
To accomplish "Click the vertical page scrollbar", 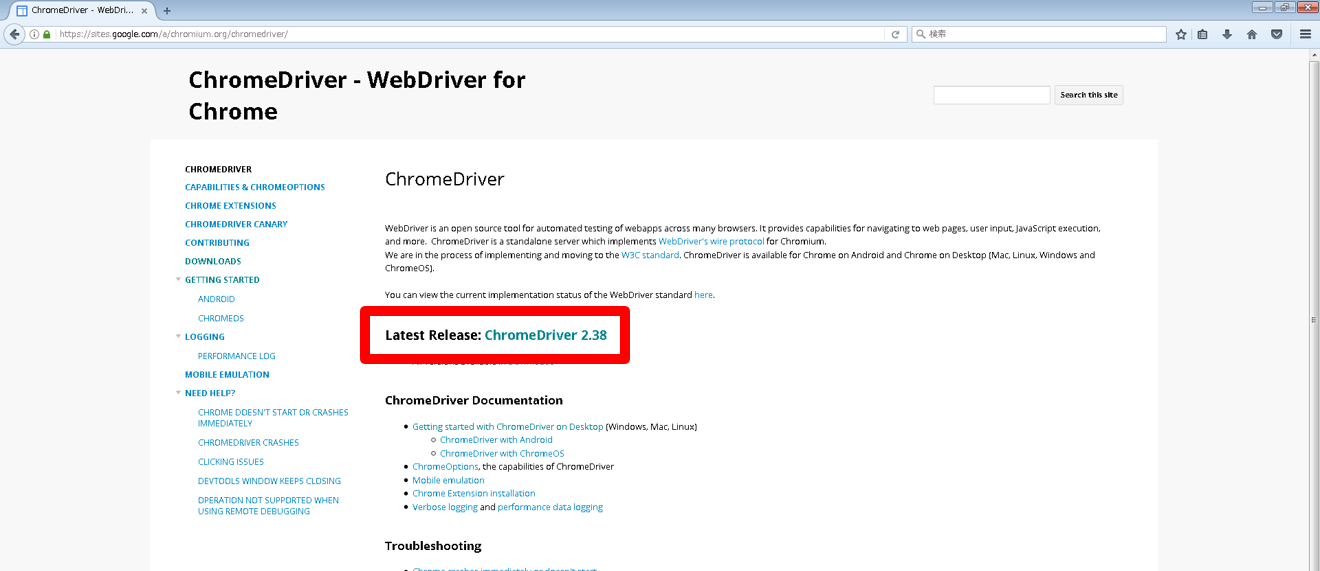I will (1314, 320).
